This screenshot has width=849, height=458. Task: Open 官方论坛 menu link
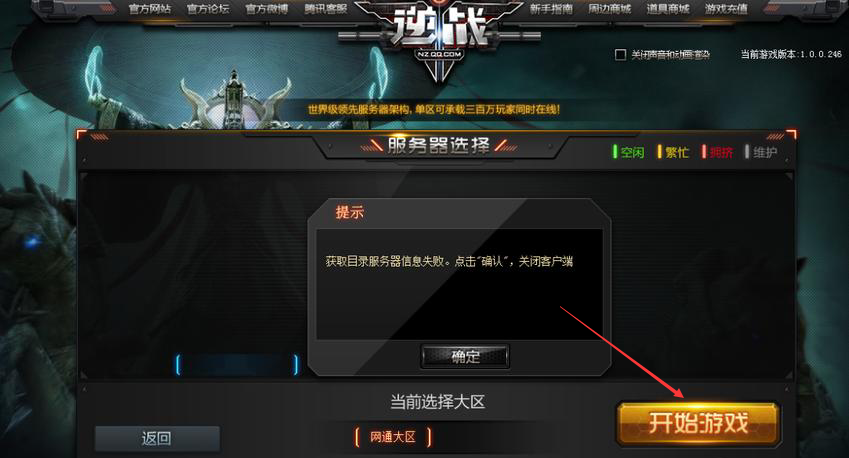coord(208,9)
